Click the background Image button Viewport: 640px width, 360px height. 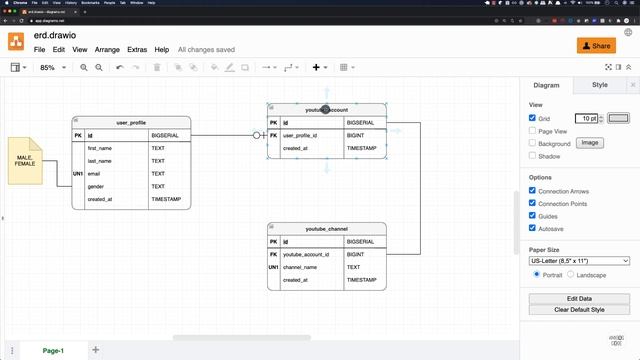[590, 143]
